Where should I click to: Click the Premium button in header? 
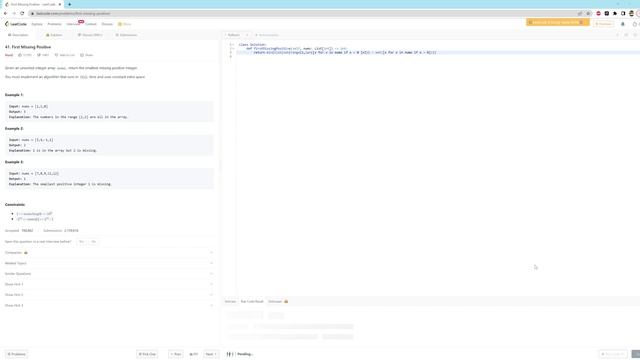604,24
